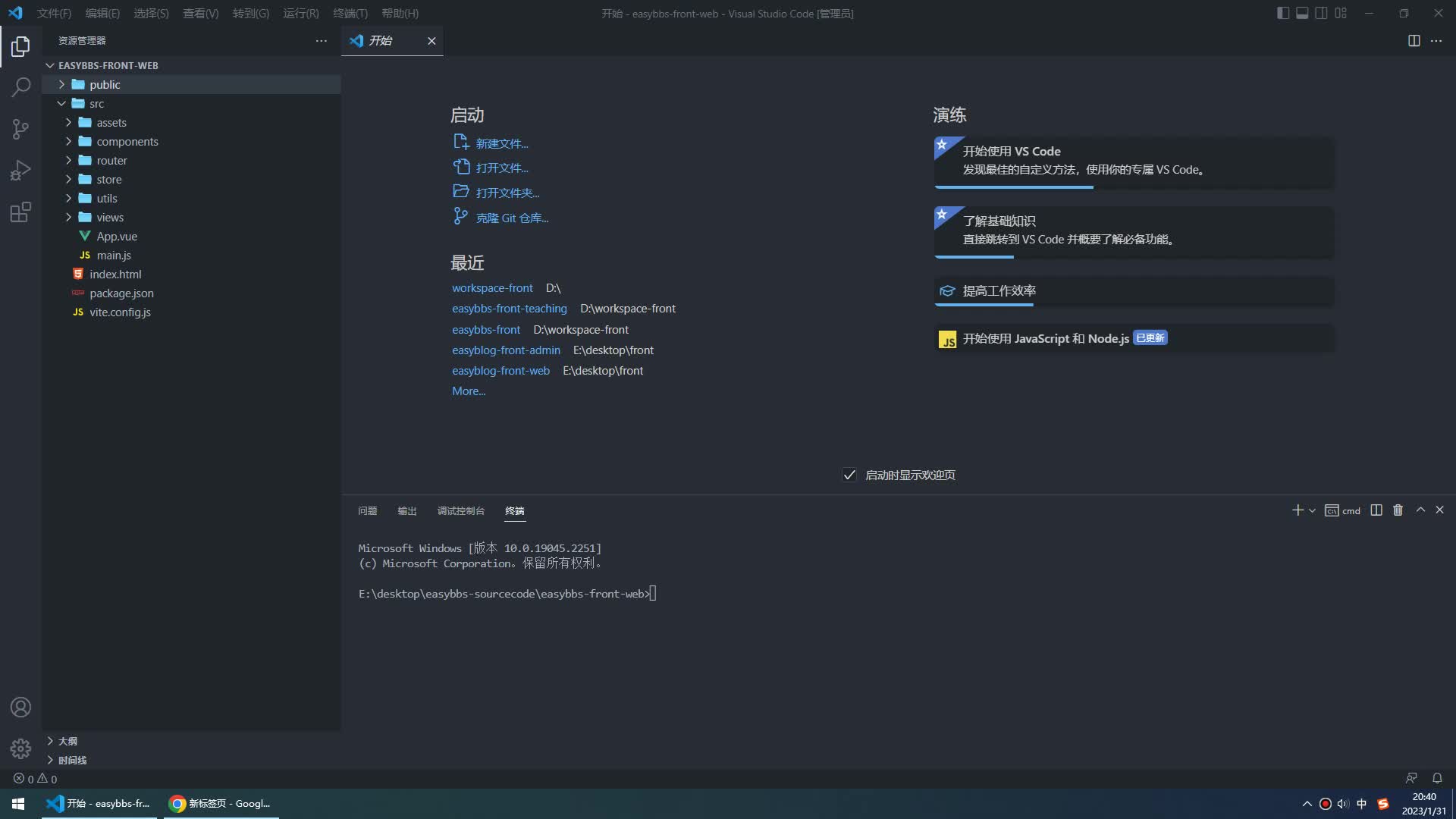Close the 开始 welcome tab
This screenshot has height=819, width=1456.
[431, 41]
